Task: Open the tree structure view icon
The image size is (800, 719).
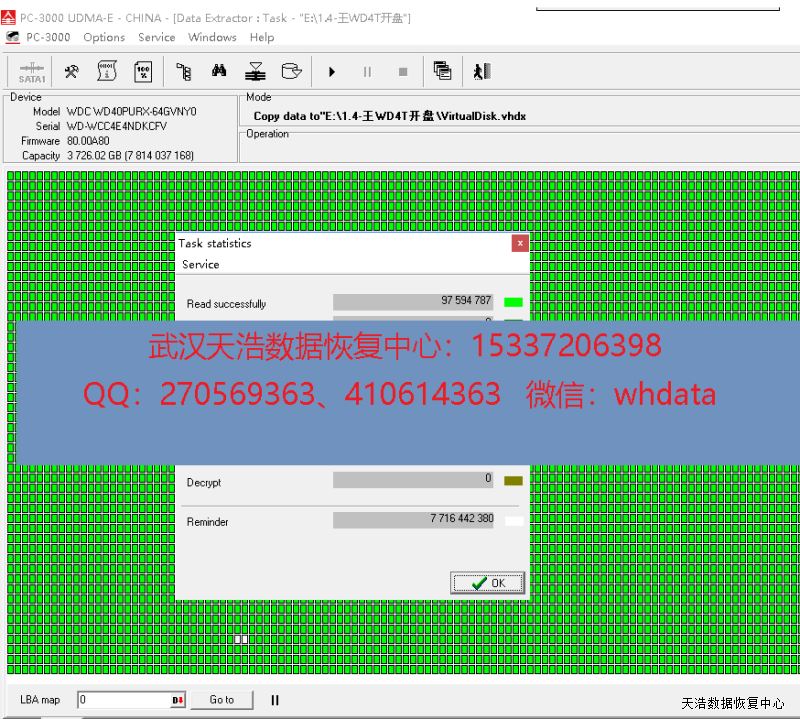Action: click(183, 72)
